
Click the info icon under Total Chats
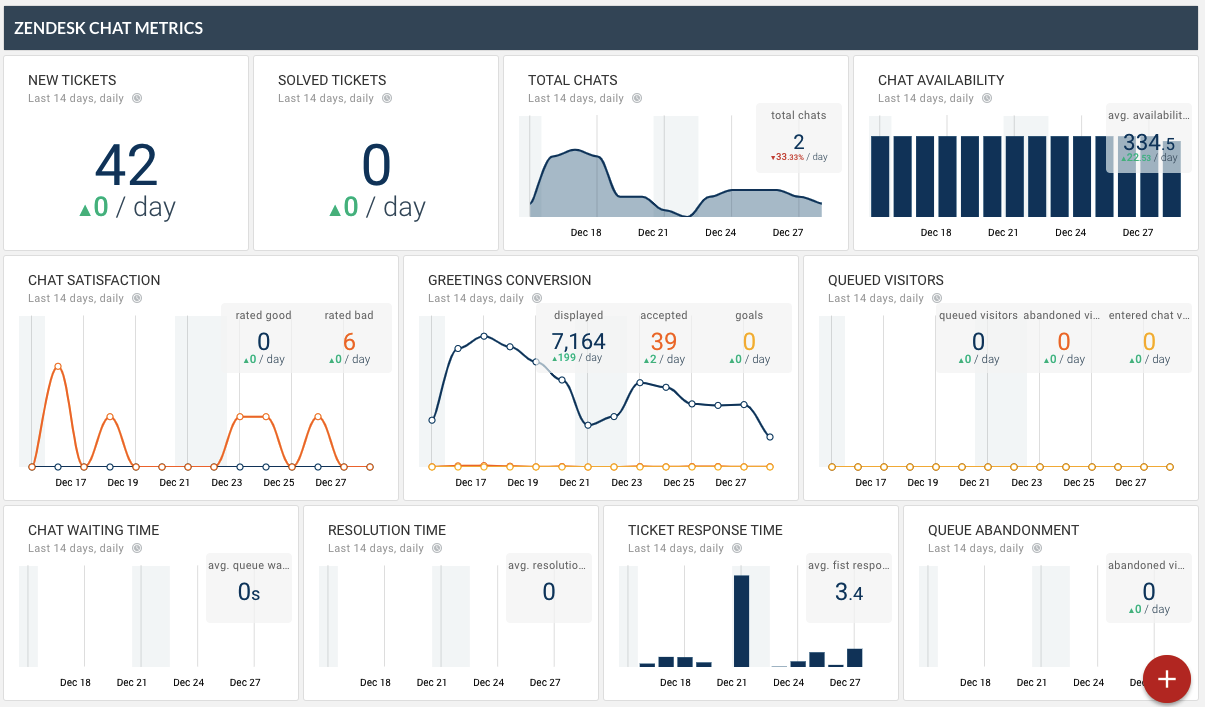[637, 98]
